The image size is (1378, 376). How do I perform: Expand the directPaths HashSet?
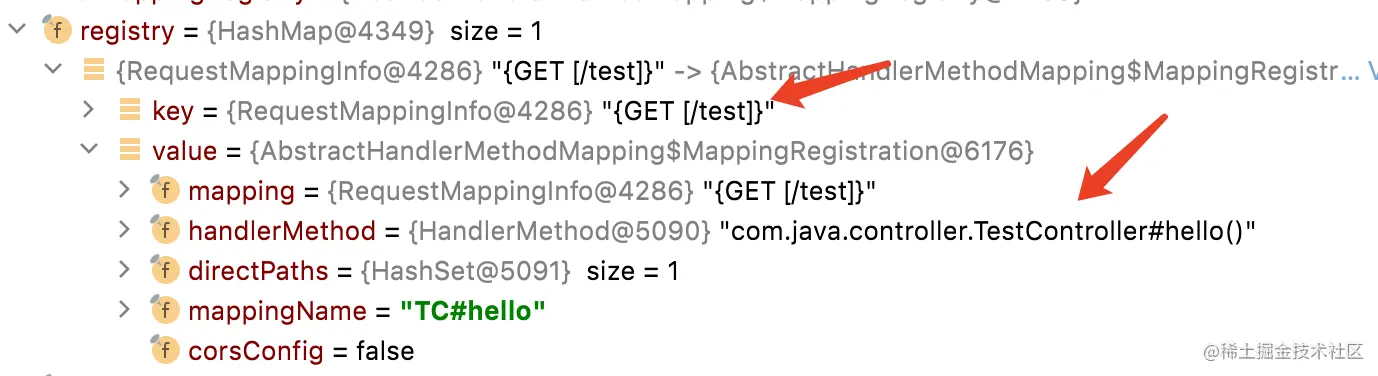tap(124, 269)
